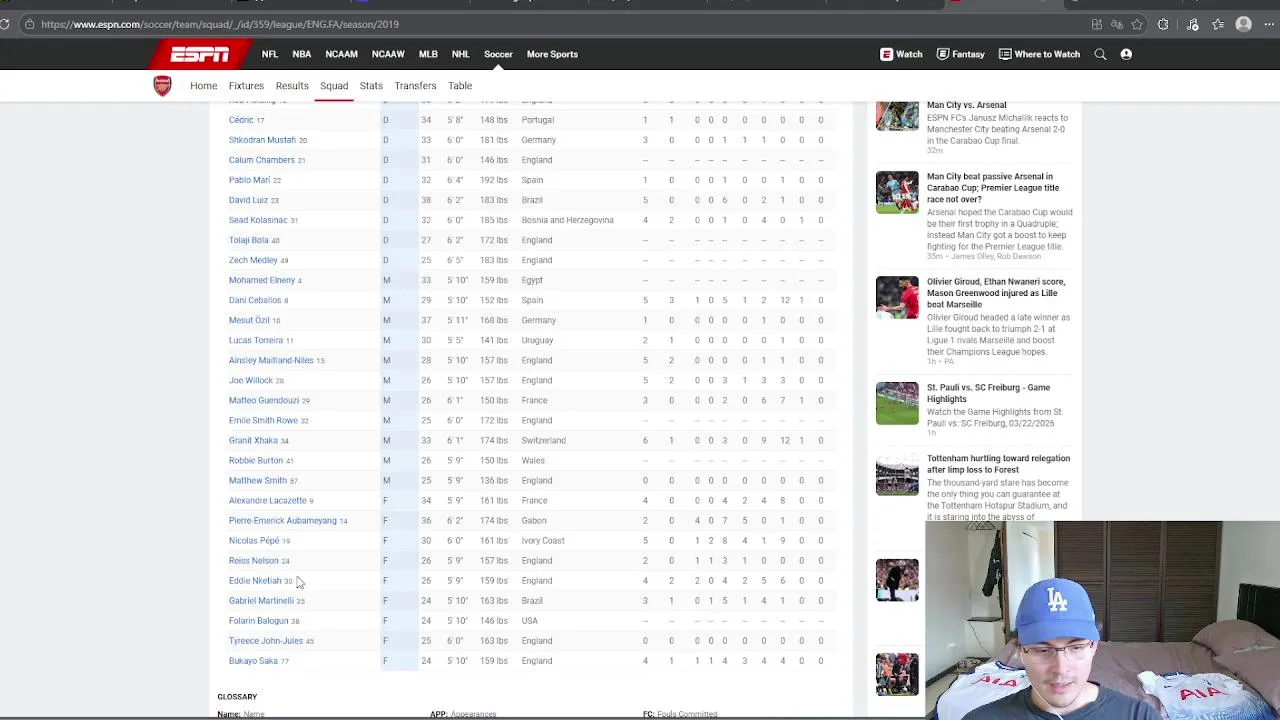Open player Folarin Balogun
The height and width of the screenshot is (720, 1280).
pyautogui.click(x=258, y=620)
